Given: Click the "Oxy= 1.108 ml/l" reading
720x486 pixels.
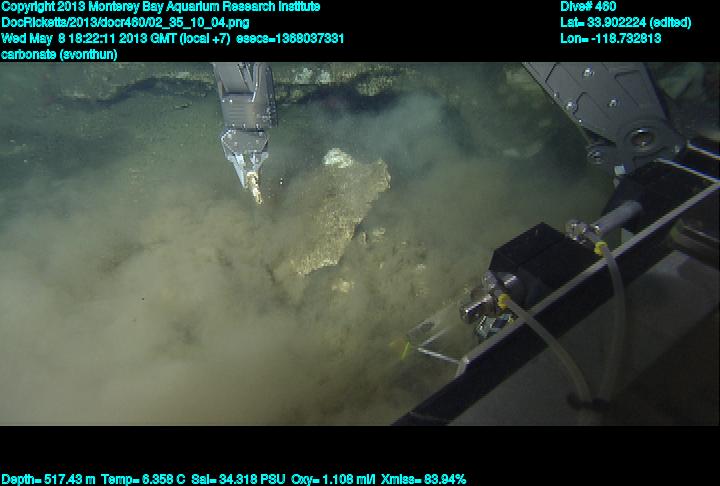Looking at the screenshot, I should [333, 480].
